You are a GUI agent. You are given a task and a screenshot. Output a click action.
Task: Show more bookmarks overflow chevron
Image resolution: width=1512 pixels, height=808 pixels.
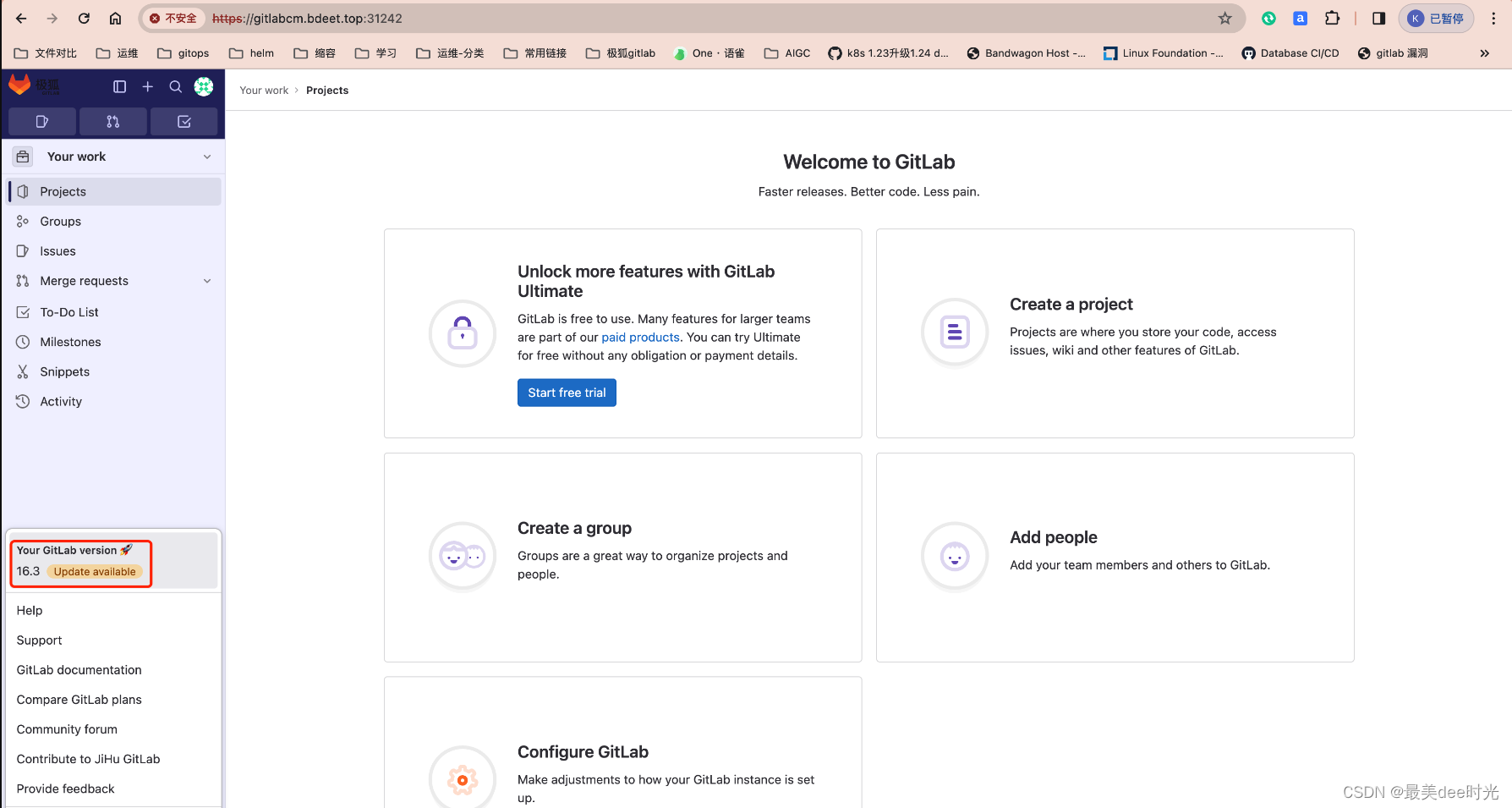click(1484, 53)
